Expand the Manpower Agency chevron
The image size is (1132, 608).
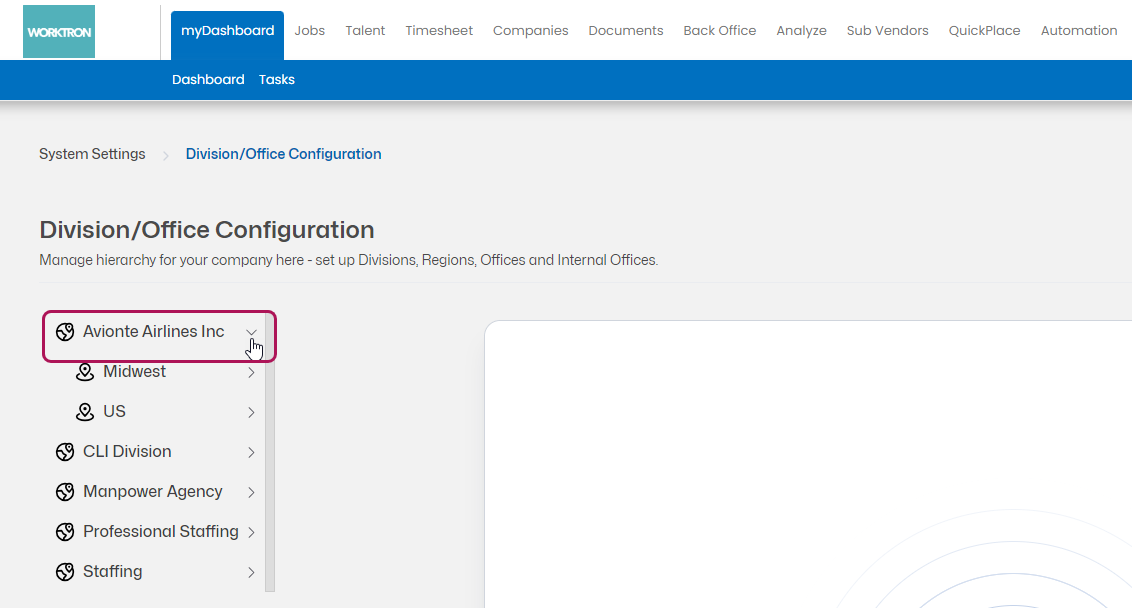pos(251,492)
